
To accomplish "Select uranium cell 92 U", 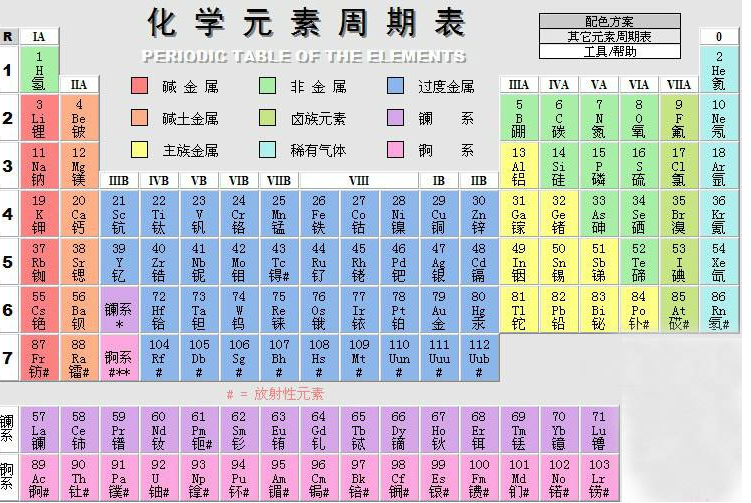I will tap(159, 478).
